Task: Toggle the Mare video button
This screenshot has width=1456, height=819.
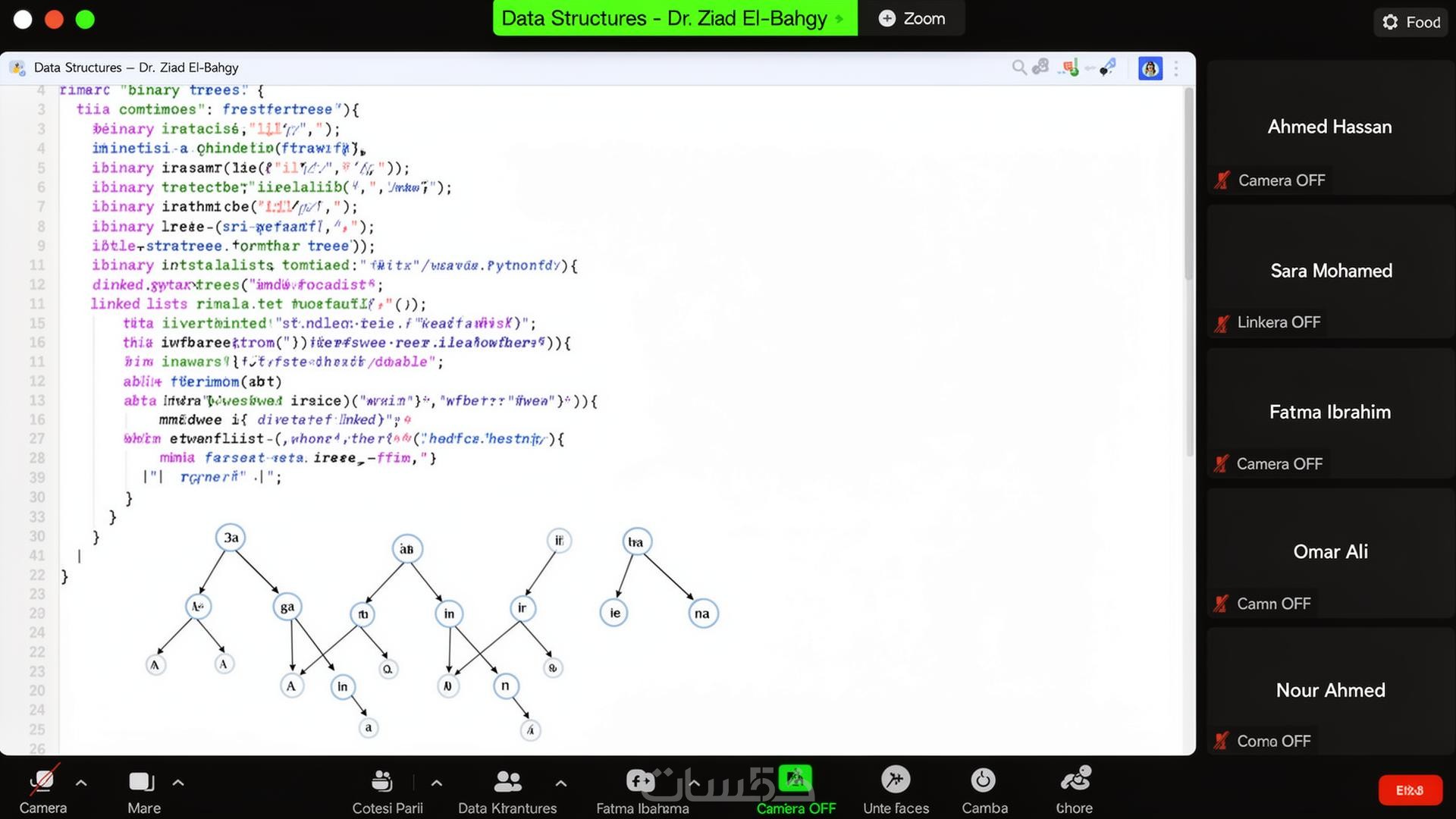Action: tap(142, 782)
